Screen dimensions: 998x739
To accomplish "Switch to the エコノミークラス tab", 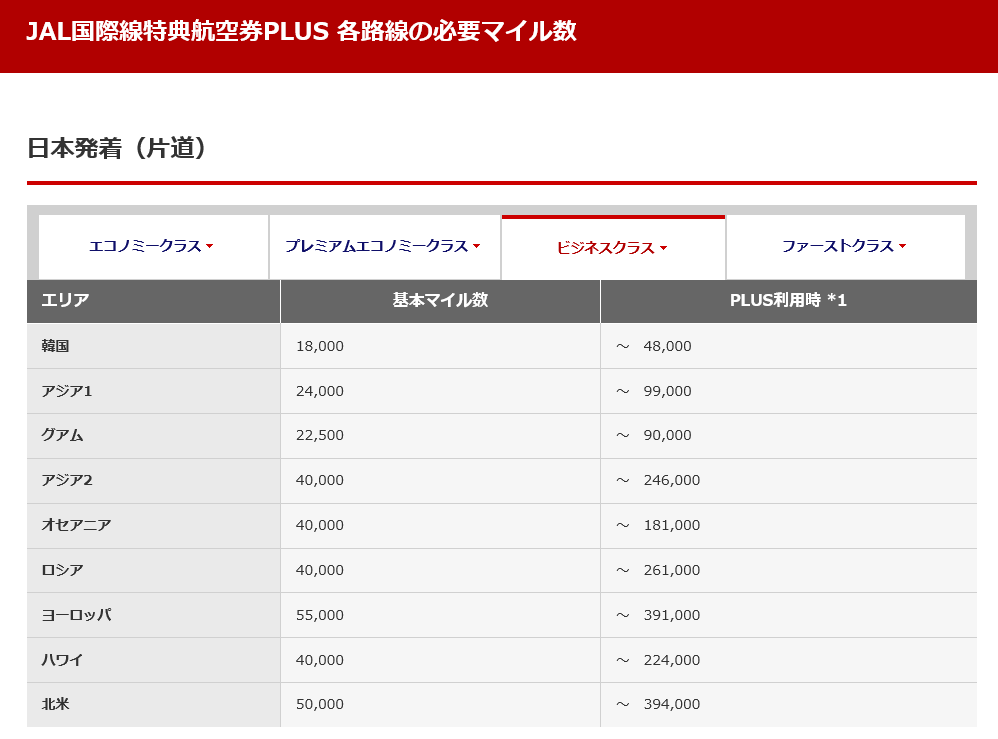I will [153, 246].
